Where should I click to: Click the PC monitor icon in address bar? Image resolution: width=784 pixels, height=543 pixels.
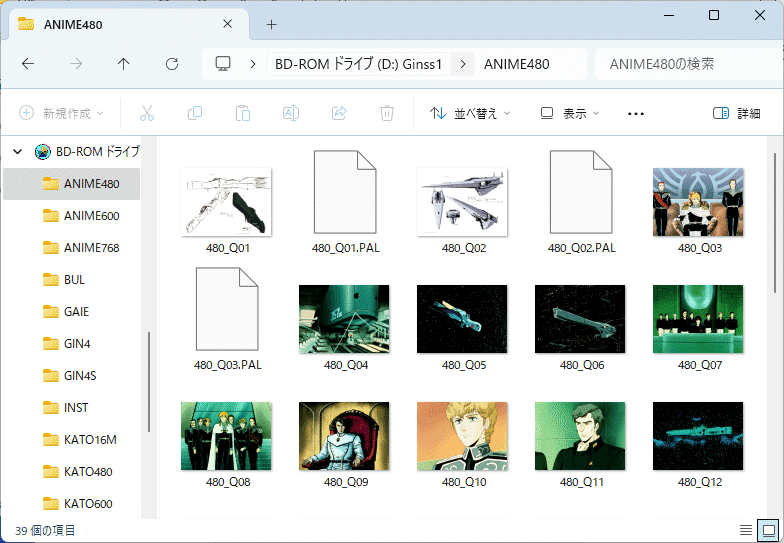click(x=223, y=64)
